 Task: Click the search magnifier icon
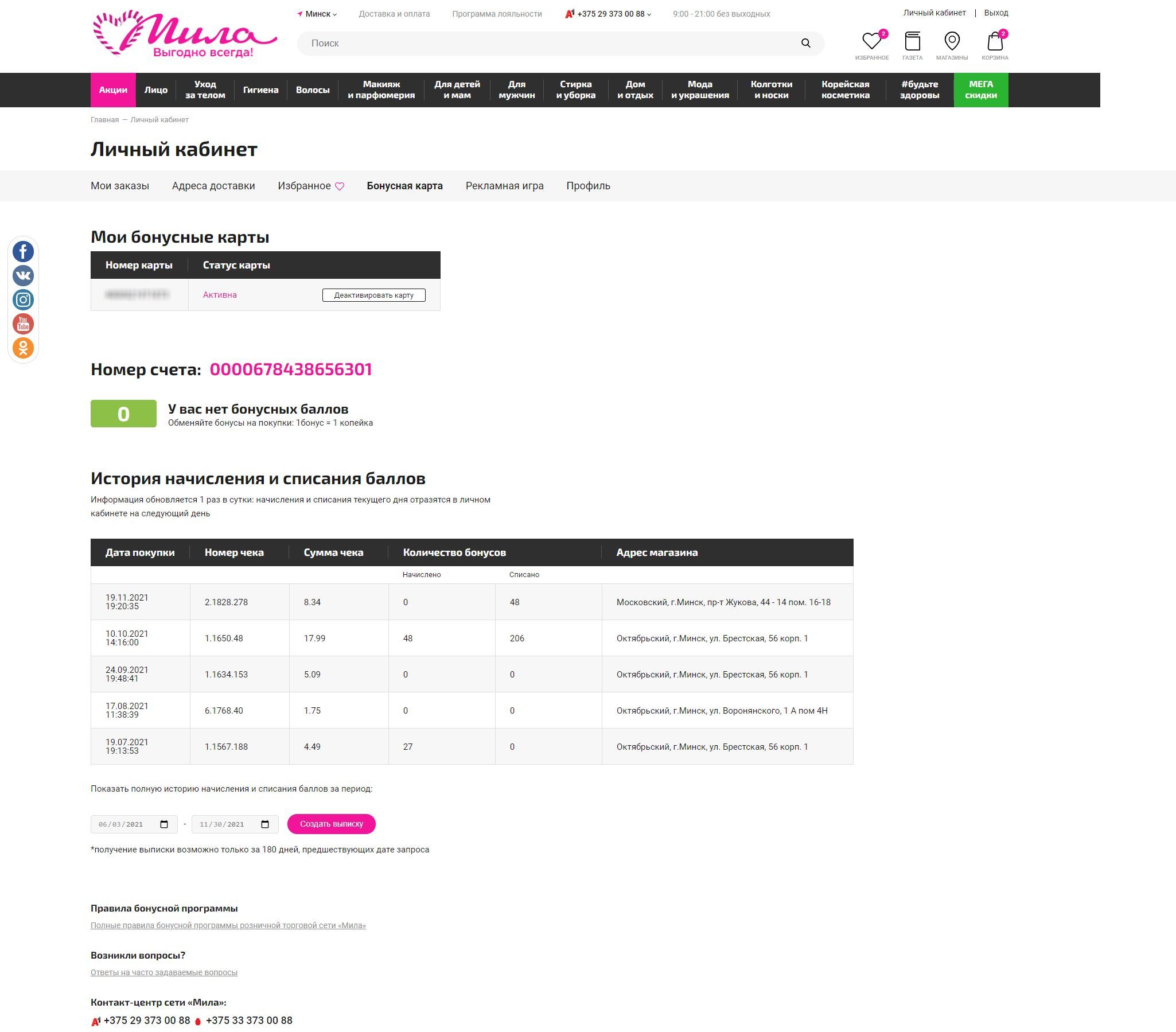(805, 43)
